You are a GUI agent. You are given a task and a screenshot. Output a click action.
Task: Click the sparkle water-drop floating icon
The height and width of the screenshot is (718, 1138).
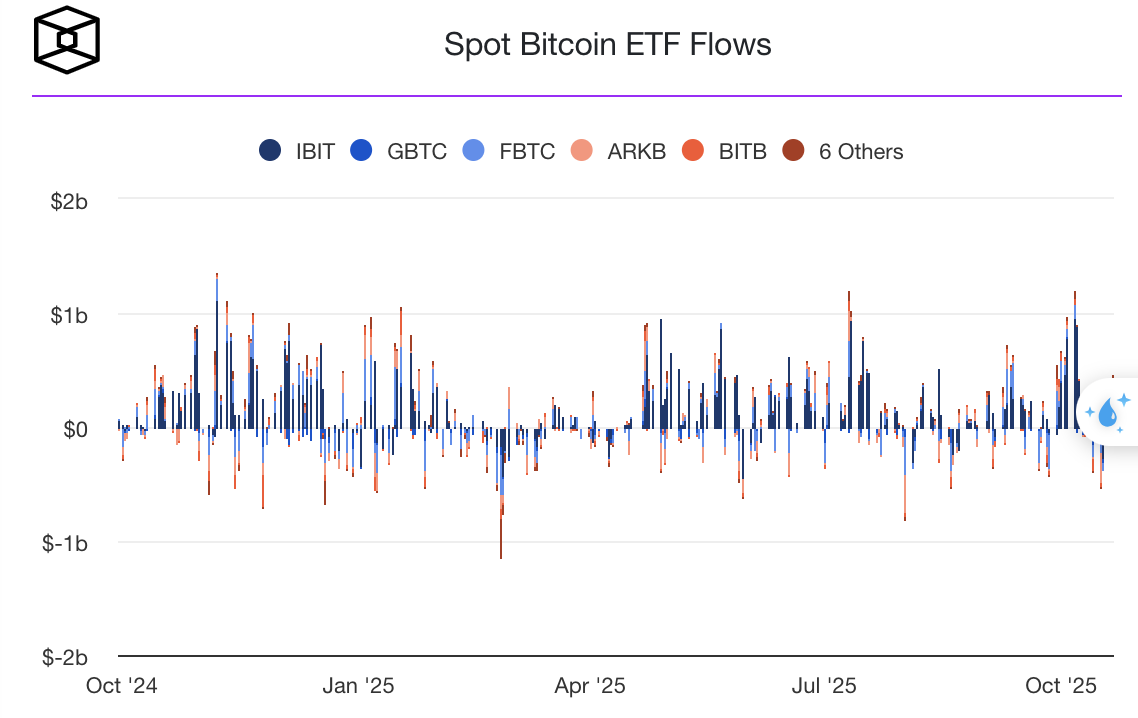tap(1107, 412)
